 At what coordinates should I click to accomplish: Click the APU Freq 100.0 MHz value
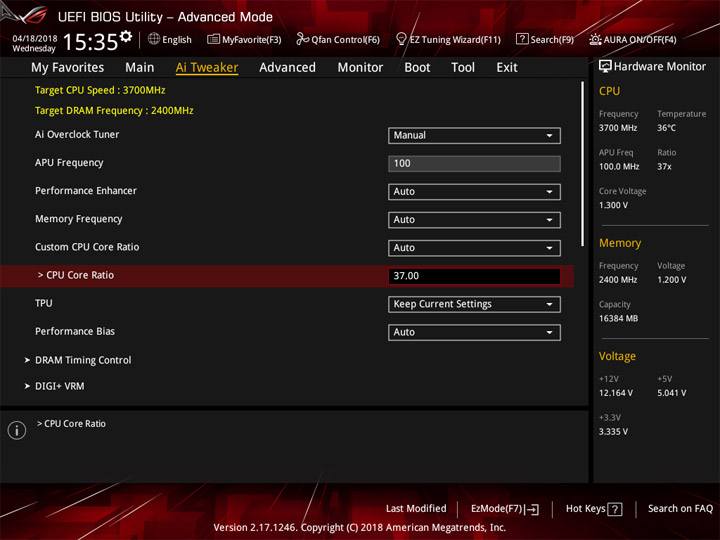[619, 167]
